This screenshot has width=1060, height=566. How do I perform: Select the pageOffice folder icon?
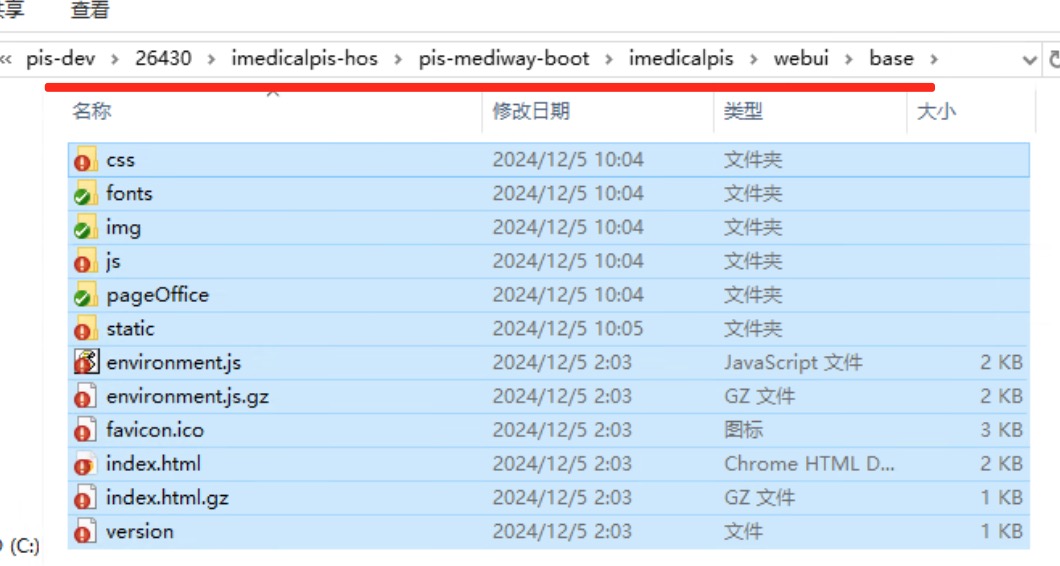85,296
